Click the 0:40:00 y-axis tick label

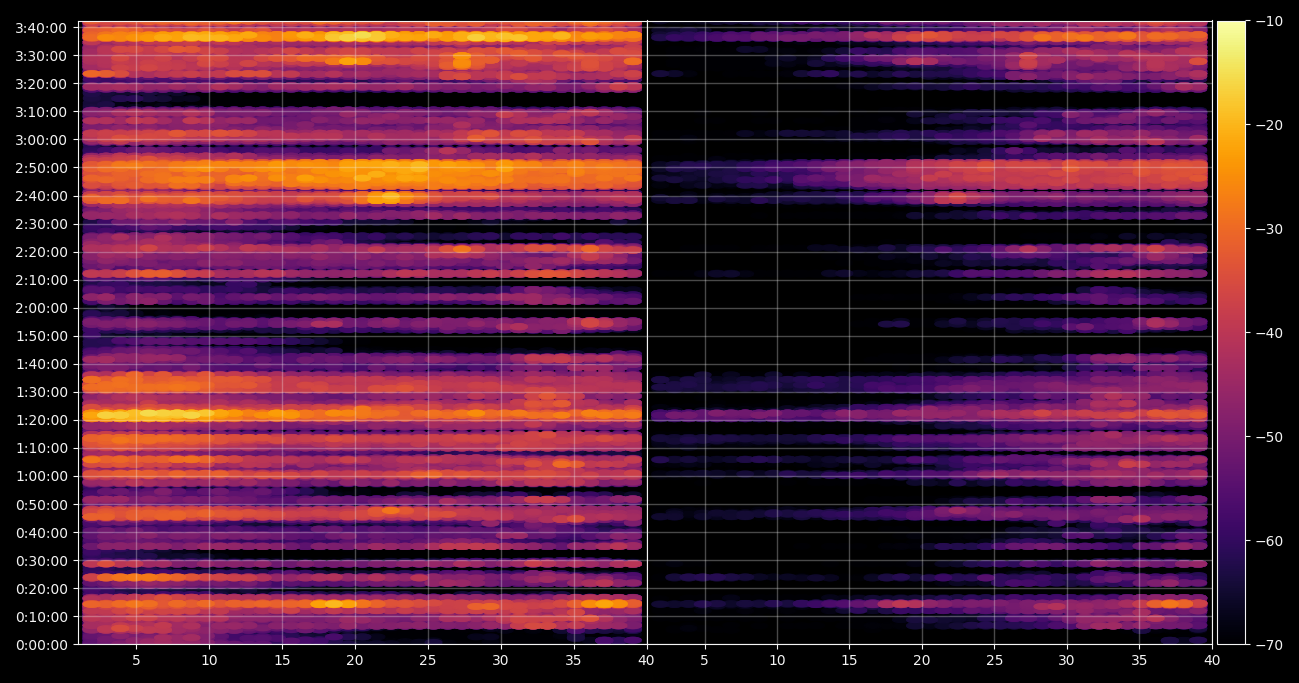point(41,532)
